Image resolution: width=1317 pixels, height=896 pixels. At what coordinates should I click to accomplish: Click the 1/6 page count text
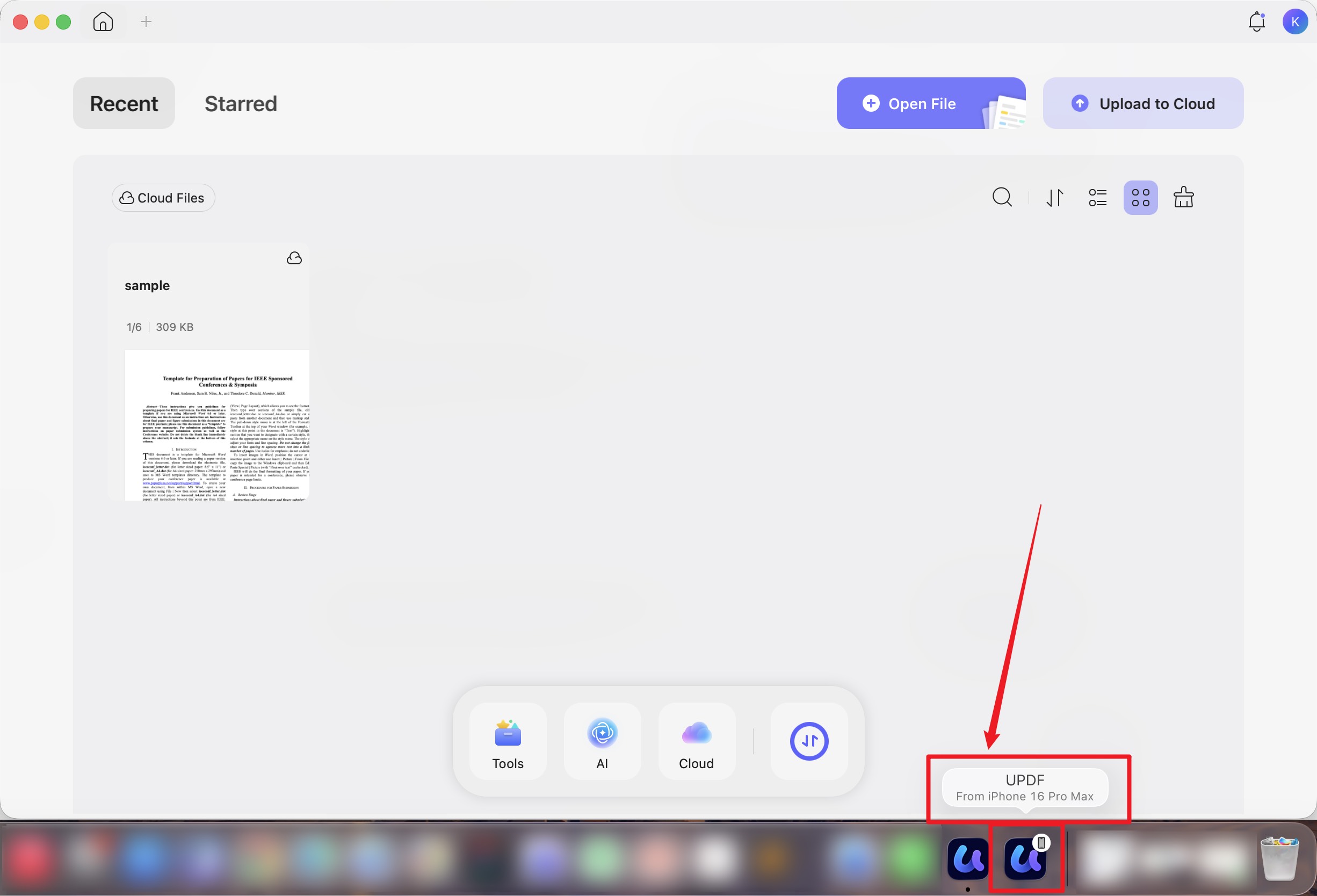click(x=134, y=327)
